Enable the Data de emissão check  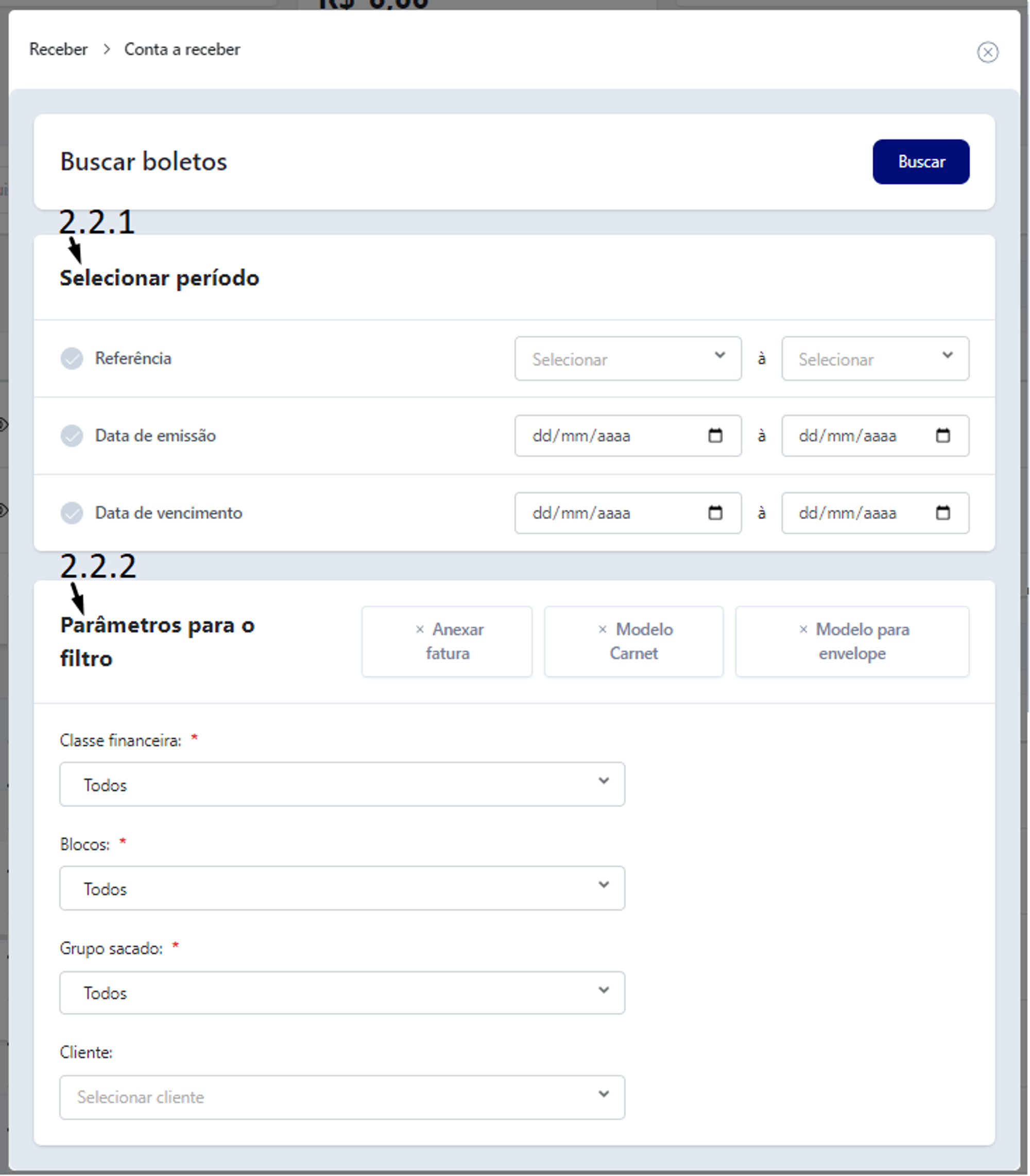[x=72, y=436]
